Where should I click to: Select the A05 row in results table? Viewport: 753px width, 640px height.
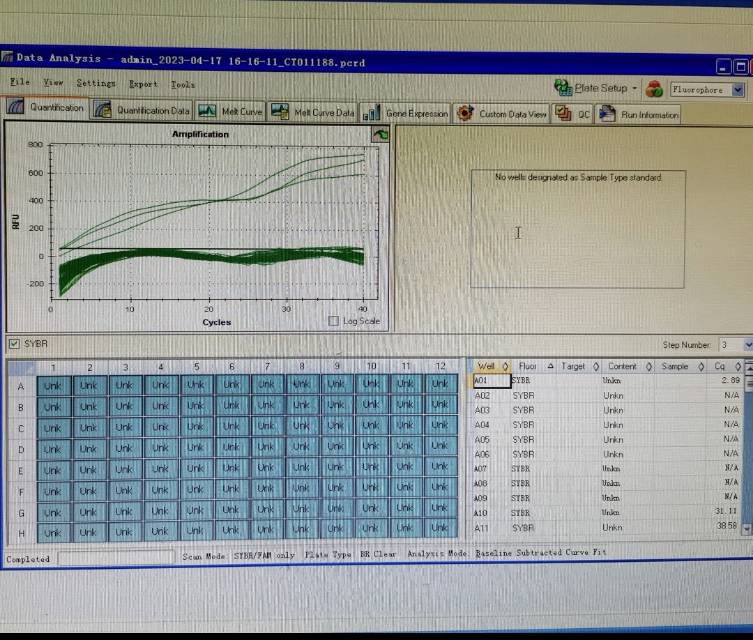coord(607,439)
